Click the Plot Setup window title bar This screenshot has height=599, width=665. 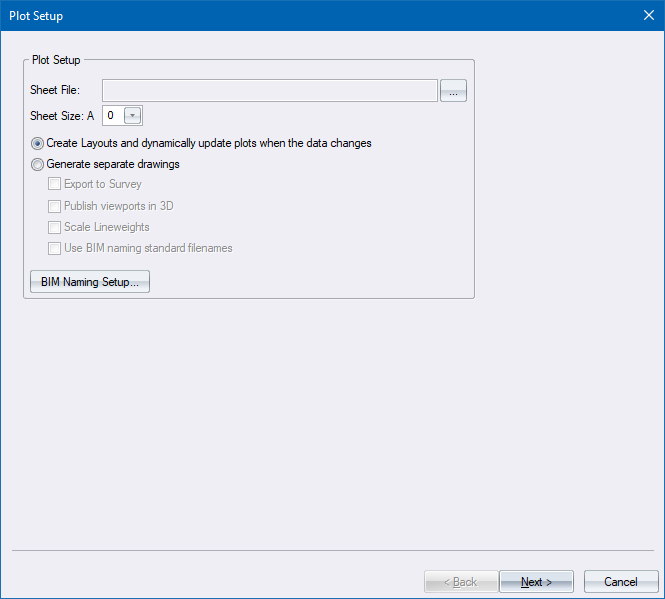coord(300,15)
